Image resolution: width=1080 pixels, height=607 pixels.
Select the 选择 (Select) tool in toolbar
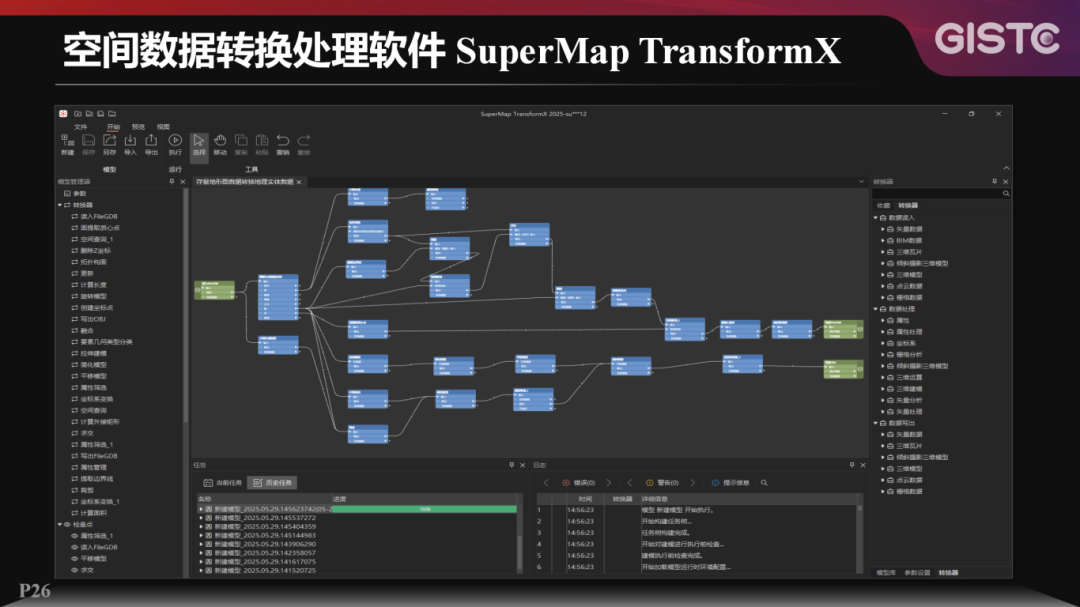(198, 142)
